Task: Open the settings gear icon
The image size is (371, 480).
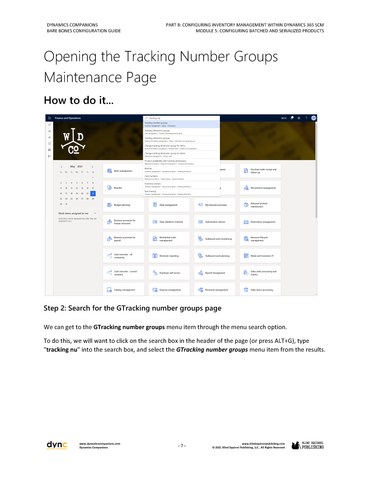Action: (299, 118)
